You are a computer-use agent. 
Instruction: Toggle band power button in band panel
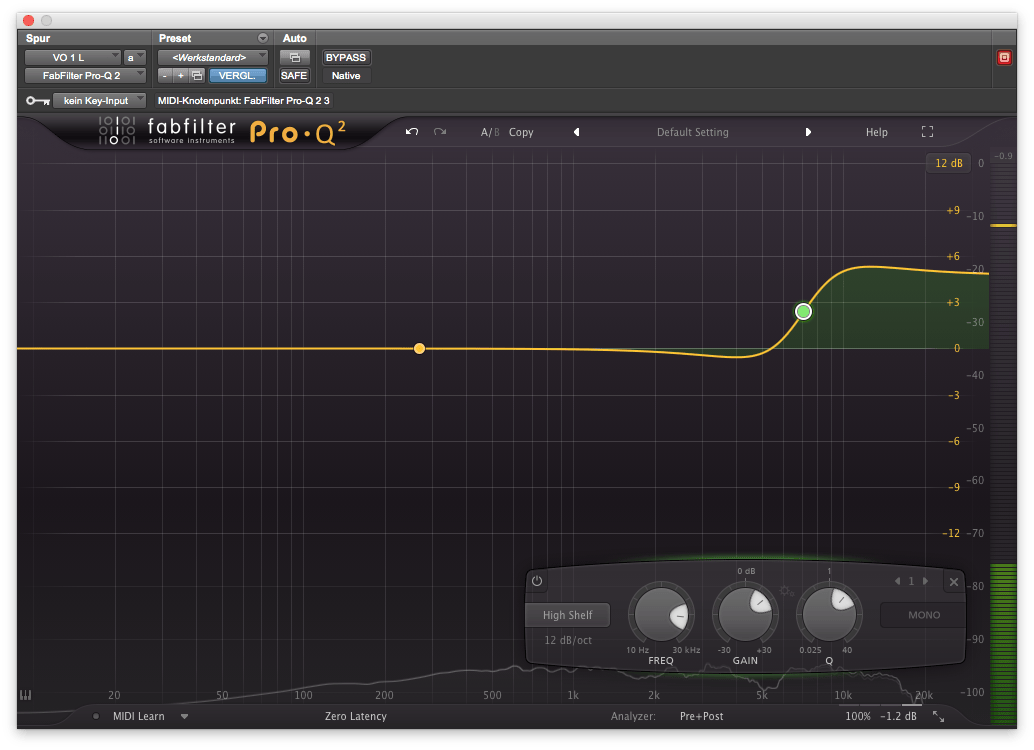(x=537, y=581)
